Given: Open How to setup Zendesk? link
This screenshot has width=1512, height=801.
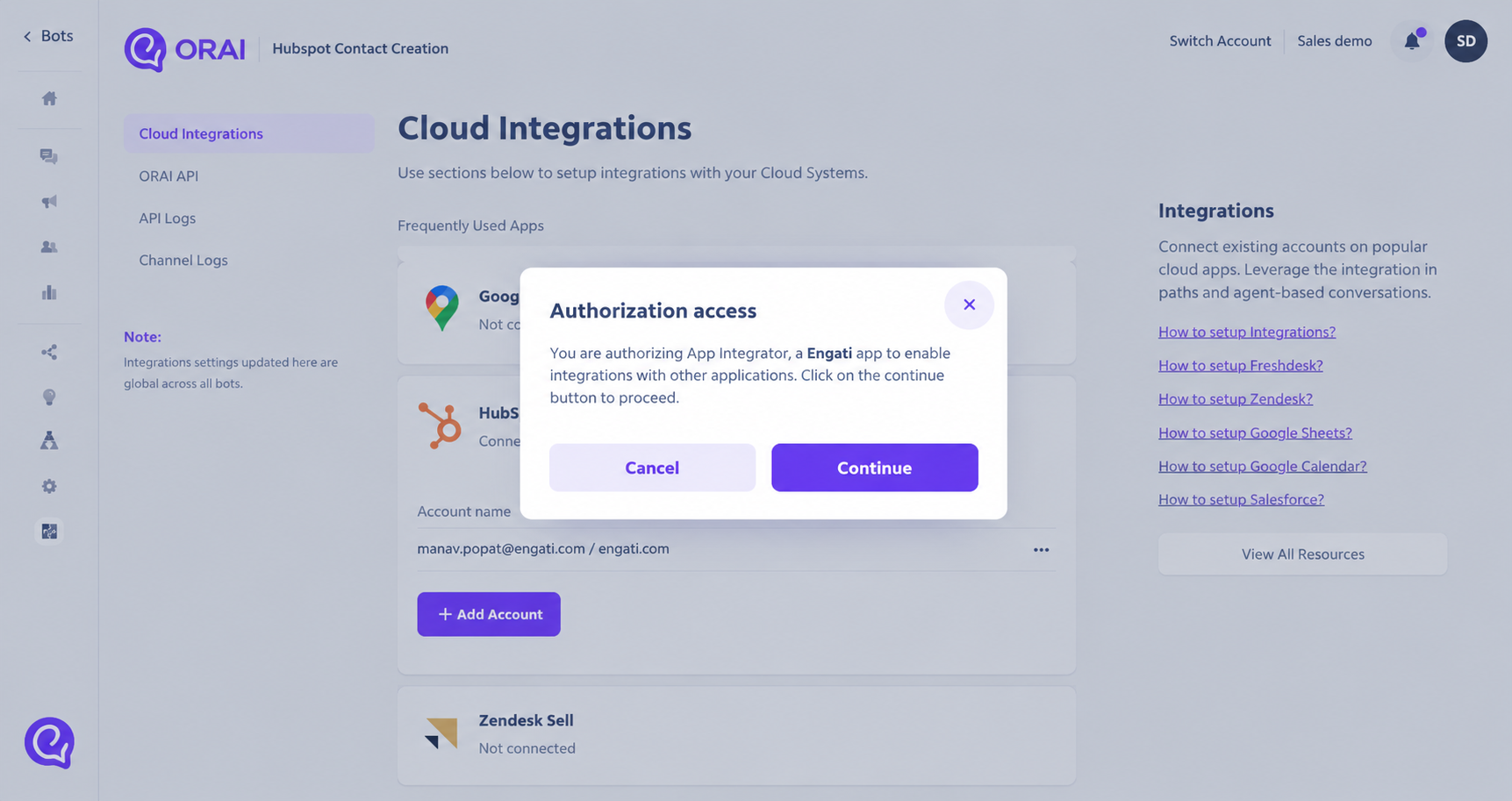Looking at the screenshot, I should pyautogui.click(x=1236, y=398).
